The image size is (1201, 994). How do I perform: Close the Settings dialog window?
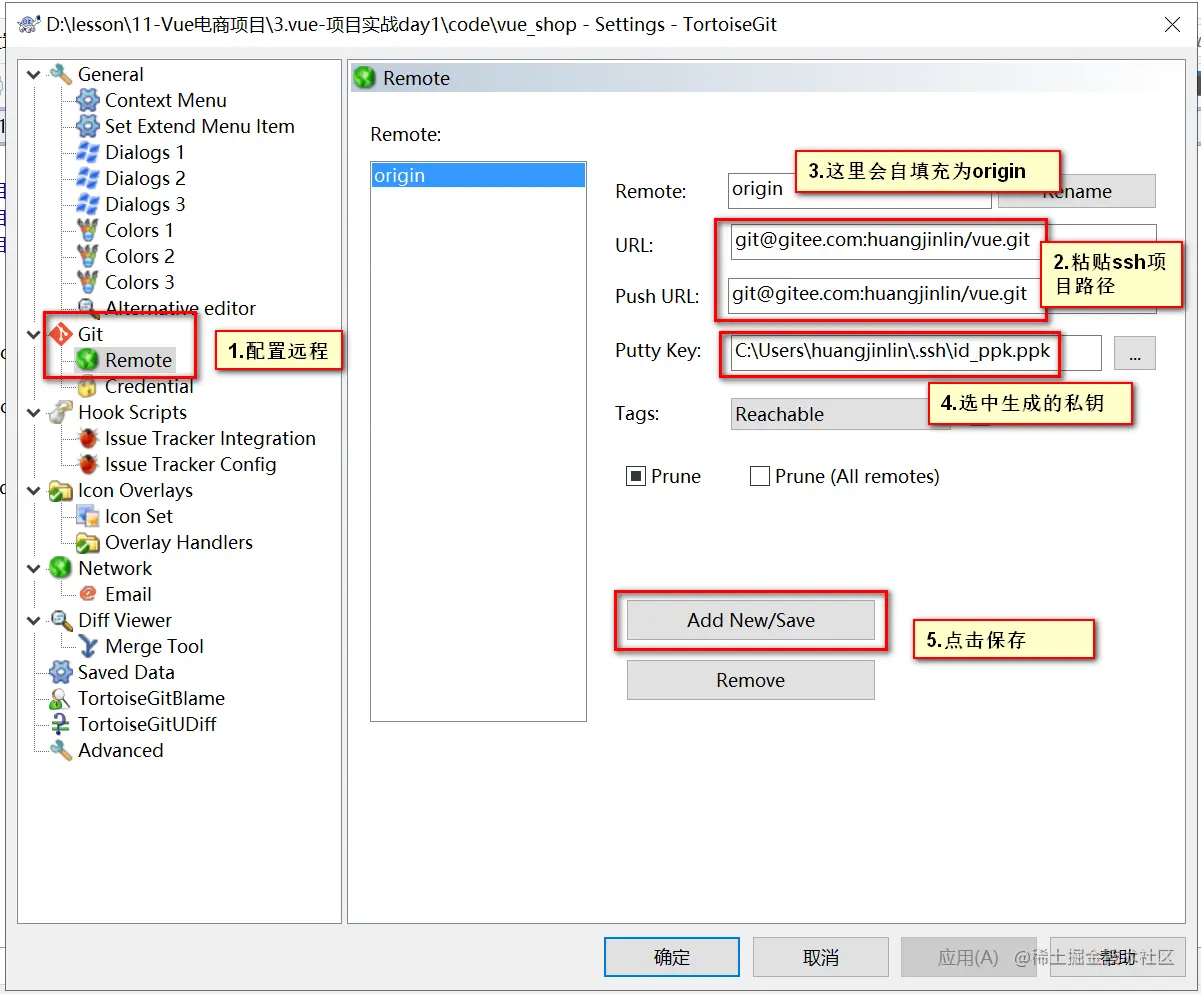tap(1173, 25)
